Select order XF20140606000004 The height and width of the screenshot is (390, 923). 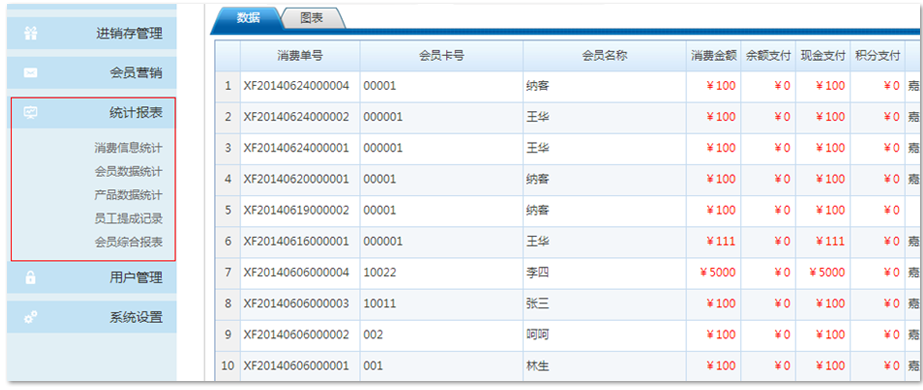(x=296, y=272)
